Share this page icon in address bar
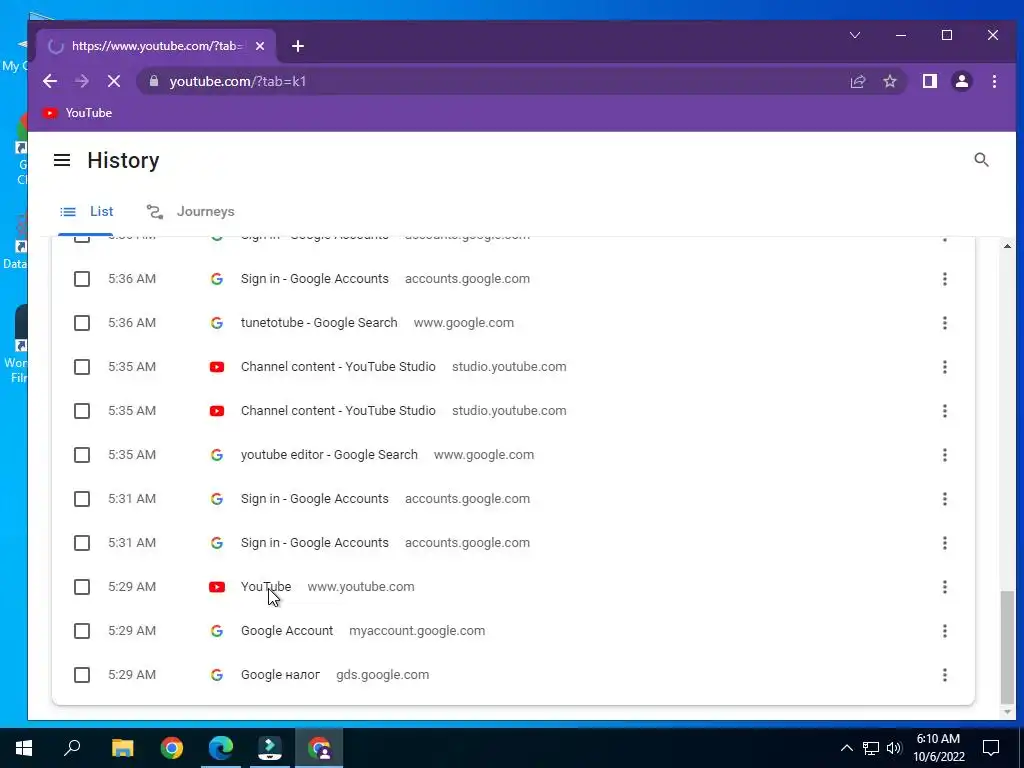The height and width of the screenshot is (768, 1024). point(857,81)
